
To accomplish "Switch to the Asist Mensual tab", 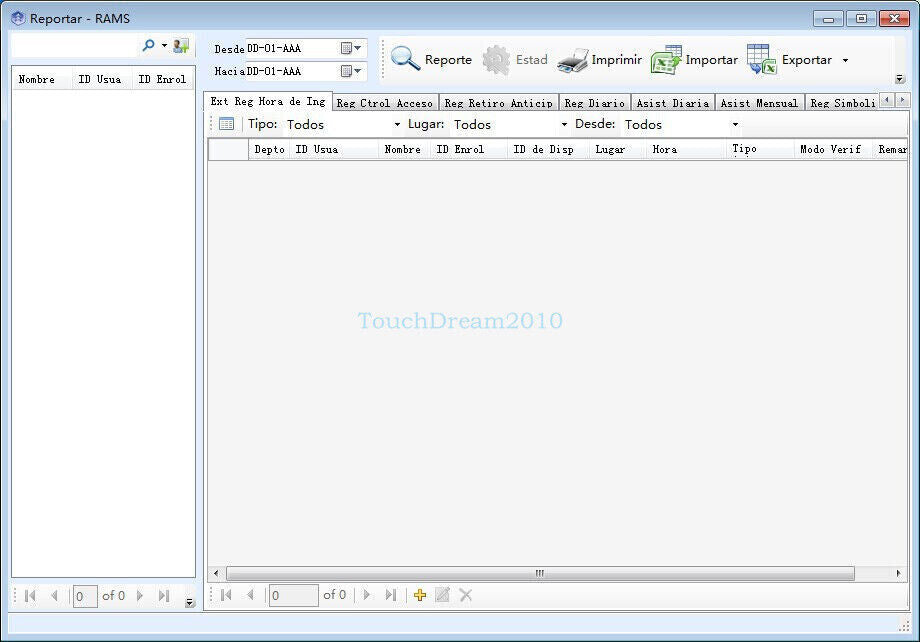I will 759,103.
